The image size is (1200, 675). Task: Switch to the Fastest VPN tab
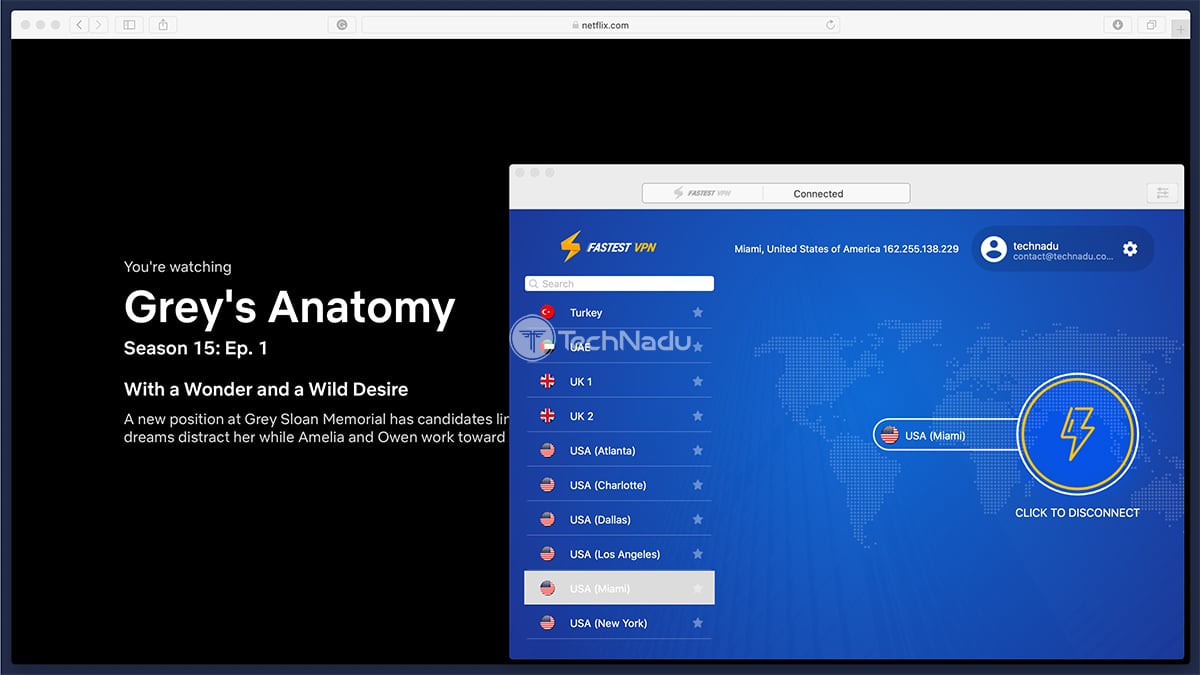(x=702, y=194)
